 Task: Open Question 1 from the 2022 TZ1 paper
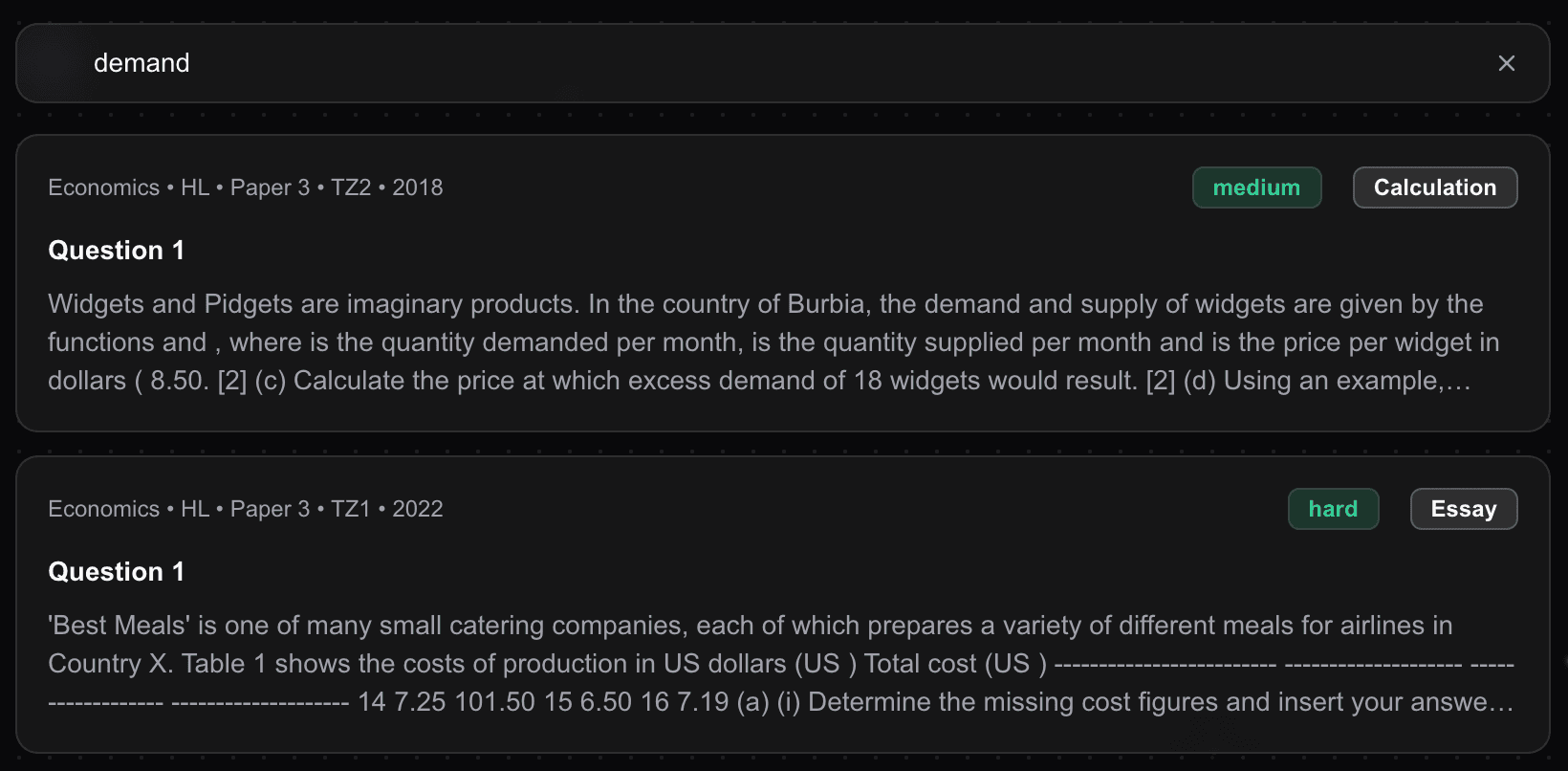point(116,571)
